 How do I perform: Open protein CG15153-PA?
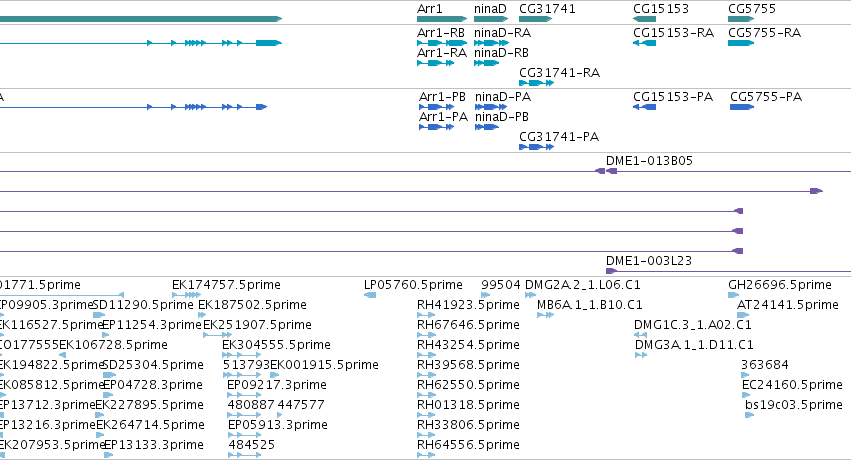pos(673,97)
